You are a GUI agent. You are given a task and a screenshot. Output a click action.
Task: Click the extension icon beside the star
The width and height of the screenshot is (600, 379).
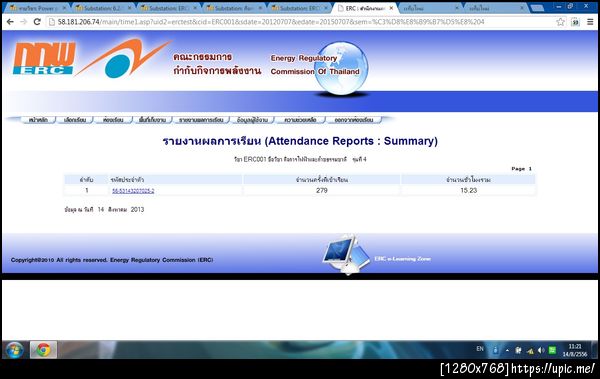[x=575, y=22]
